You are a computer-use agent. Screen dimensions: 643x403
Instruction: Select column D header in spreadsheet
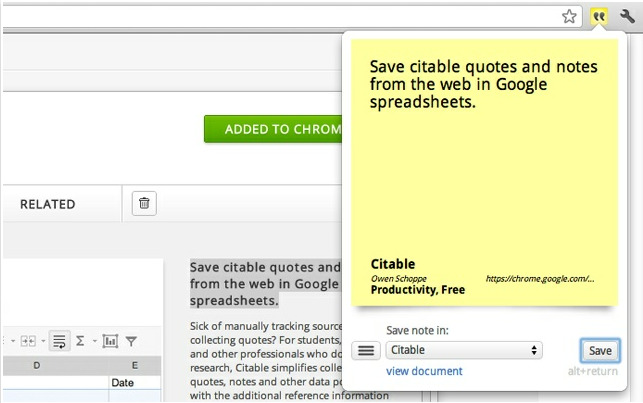(x=37, y=366)
